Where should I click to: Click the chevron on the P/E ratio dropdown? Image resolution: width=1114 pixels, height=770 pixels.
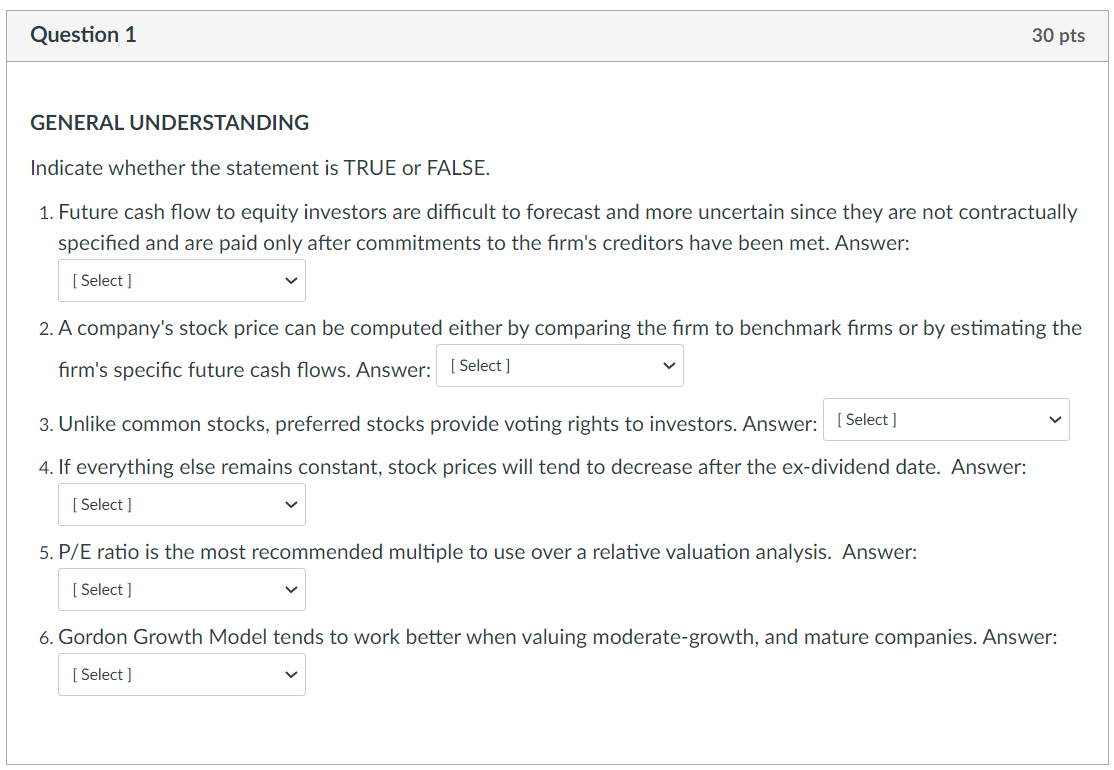click(x=291, y=589)
